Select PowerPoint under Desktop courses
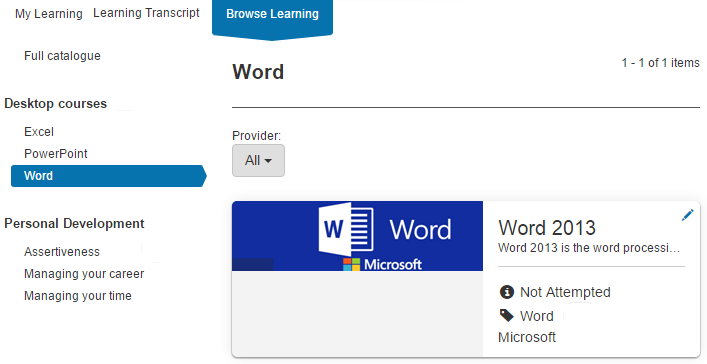Image resolution: width=707 pixels, height=364 pixels. tap(55, 153)
